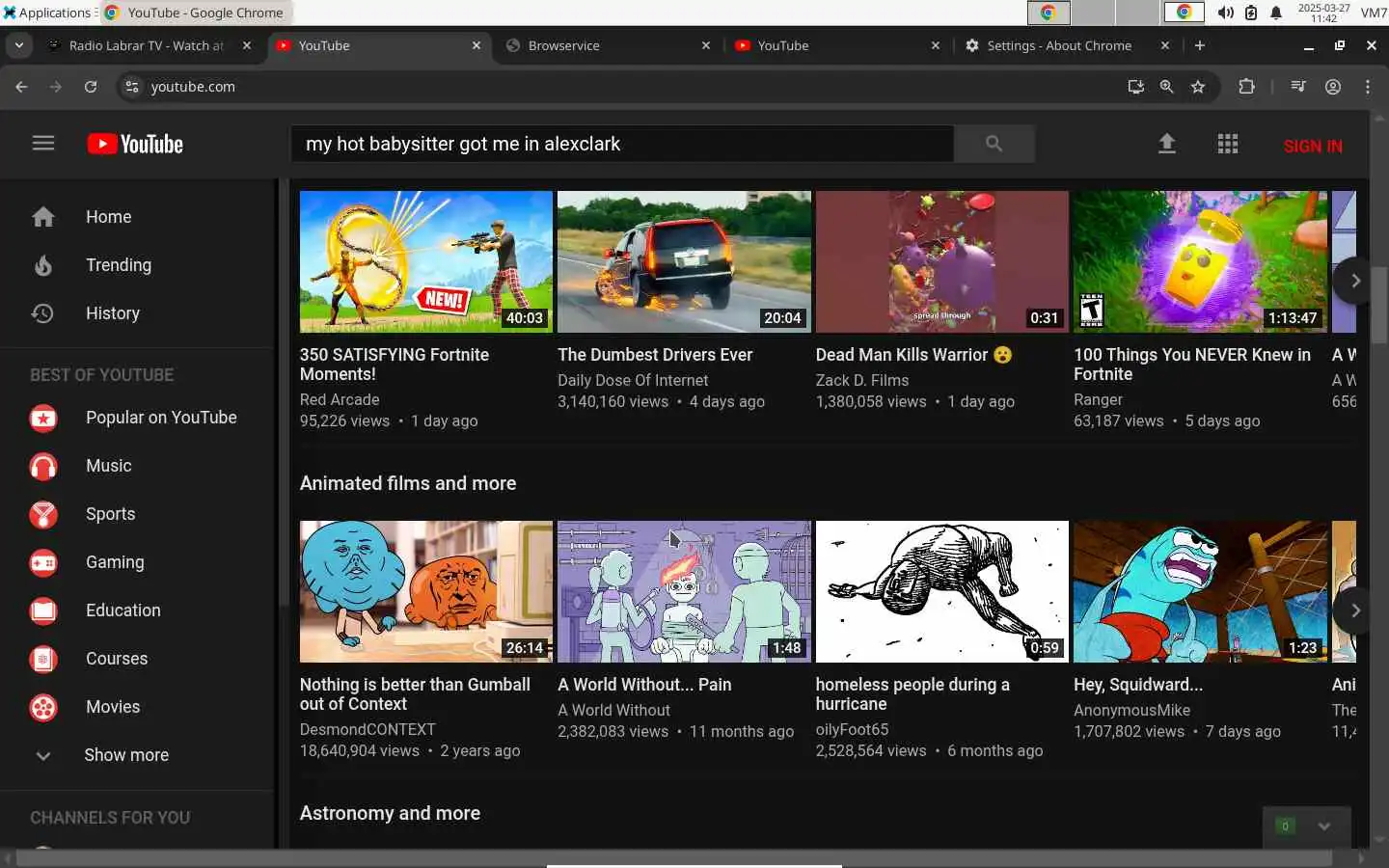The image size is (1389, 868).
Task: Switch to the Browservice tab
Action: (608, 45)
